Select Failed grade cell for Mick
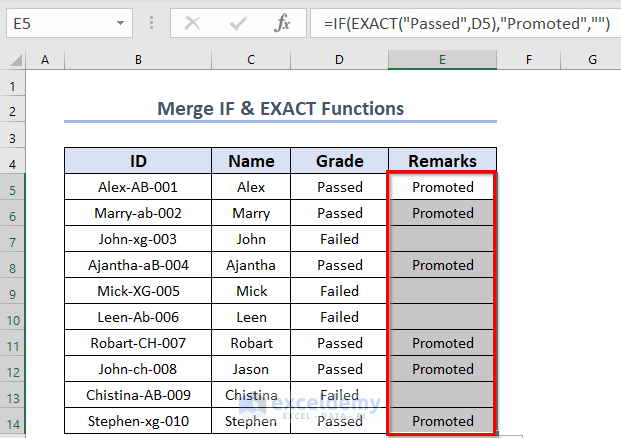Viewport: 621px width, 438px height. (339, 291)
